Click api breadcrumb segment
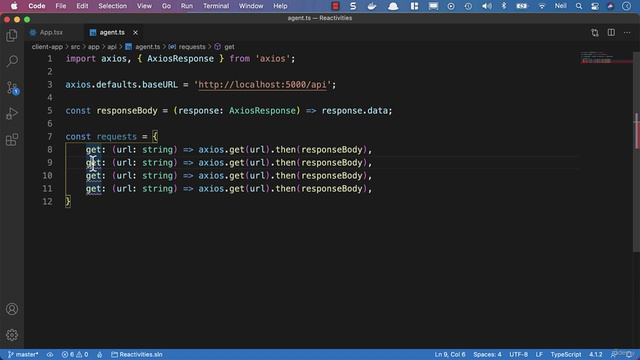Screen dimensions: 640x360 click(112, 47)
